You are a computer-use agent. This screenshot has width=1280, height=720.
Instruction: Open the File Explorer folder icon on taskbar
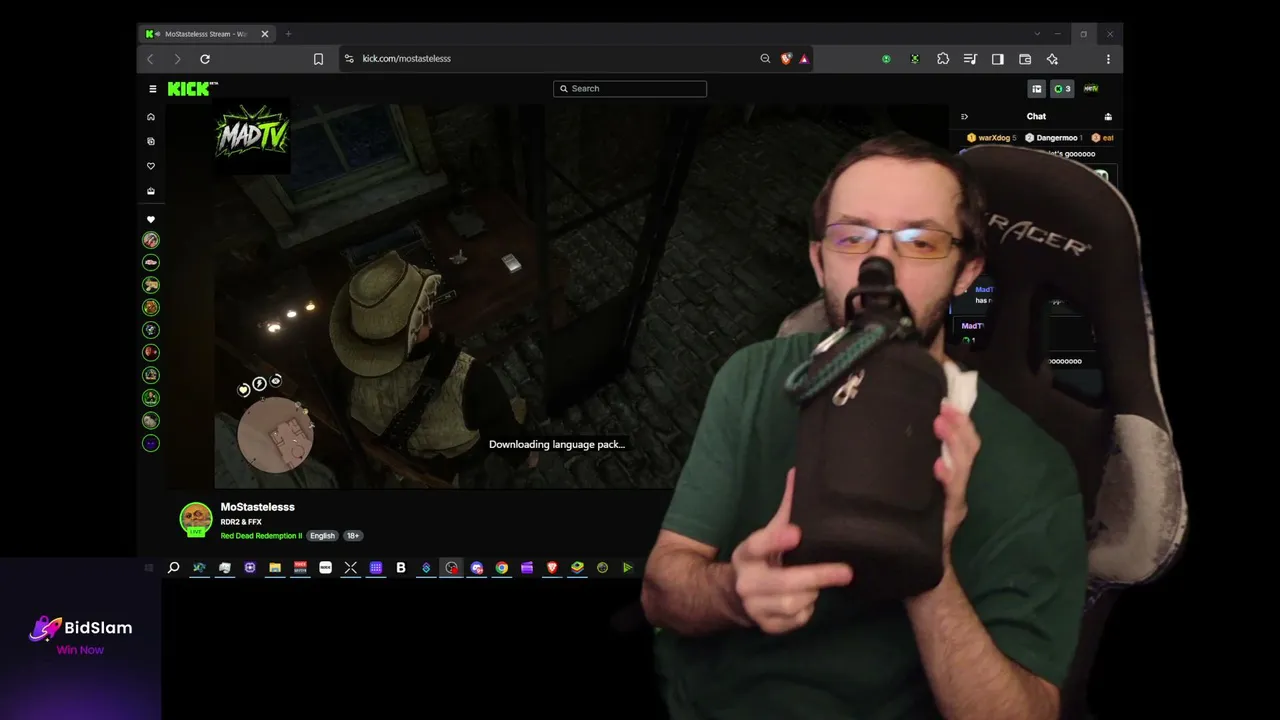pyautogui.click(x=275, y=568)
